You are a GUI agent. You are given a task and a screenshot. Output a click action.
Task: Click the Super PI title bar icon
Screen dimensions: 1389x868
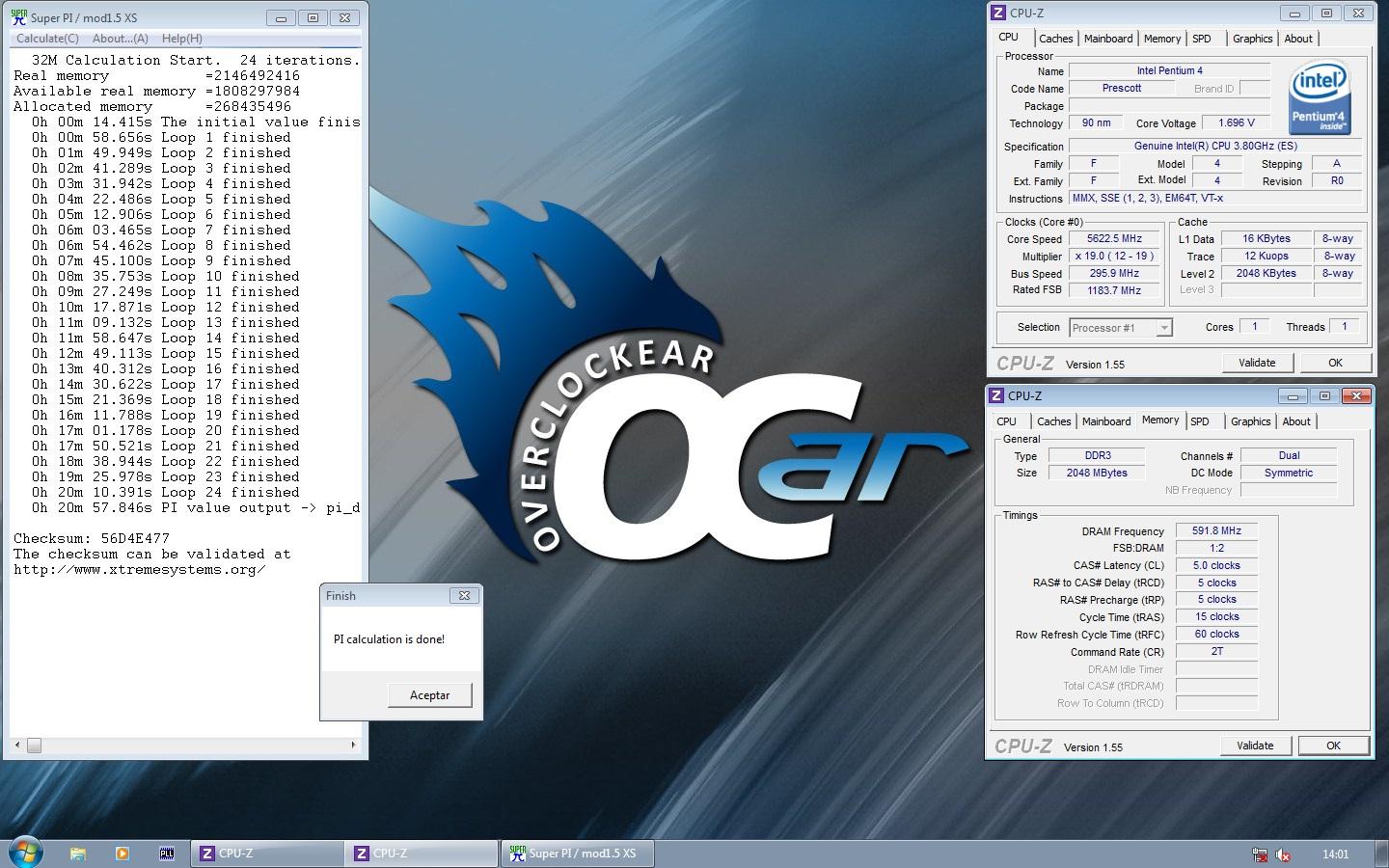pos(18,17)
